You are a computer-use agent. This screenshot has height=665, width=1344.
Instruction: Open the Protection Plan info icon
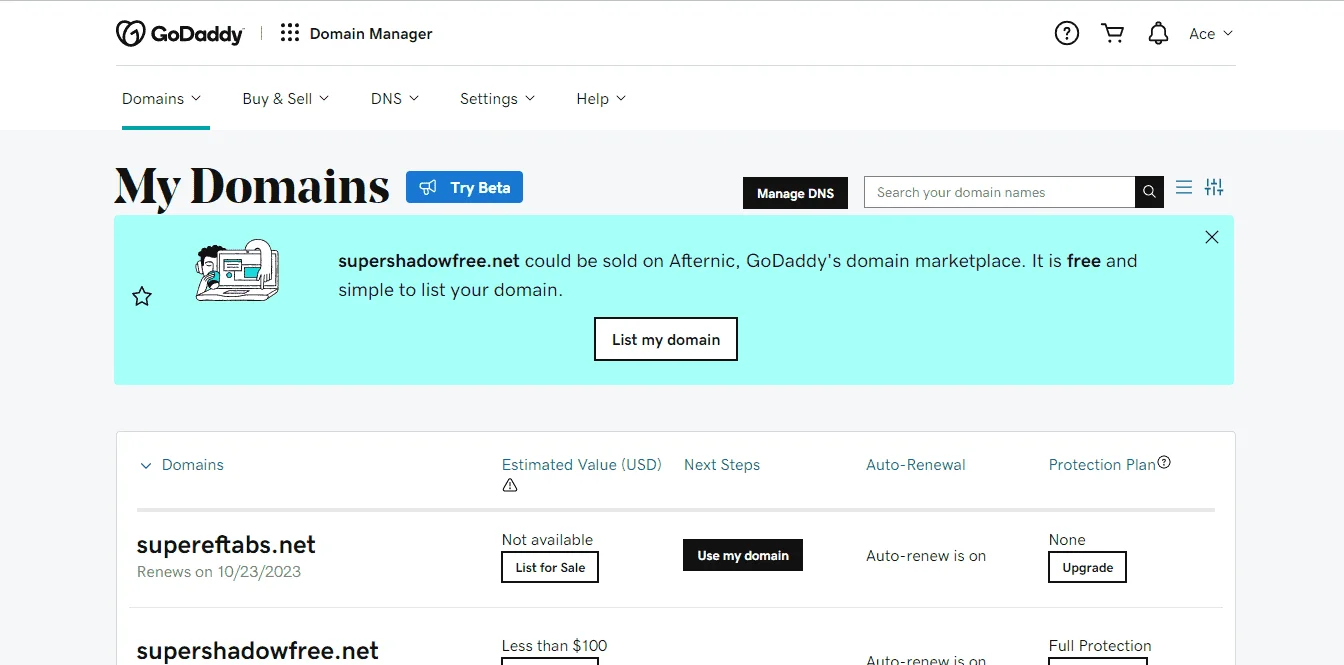[x=1164, y=462]
